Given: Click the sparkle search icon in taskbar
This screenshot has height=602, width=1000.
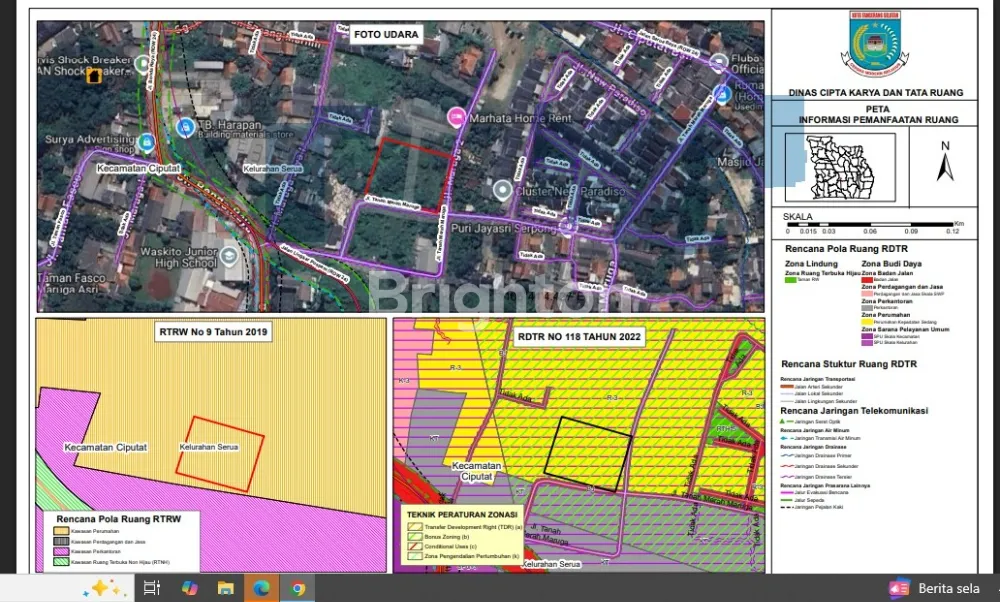Looking at the screenshot, I should pyautogui.click(x=105, y=588).
